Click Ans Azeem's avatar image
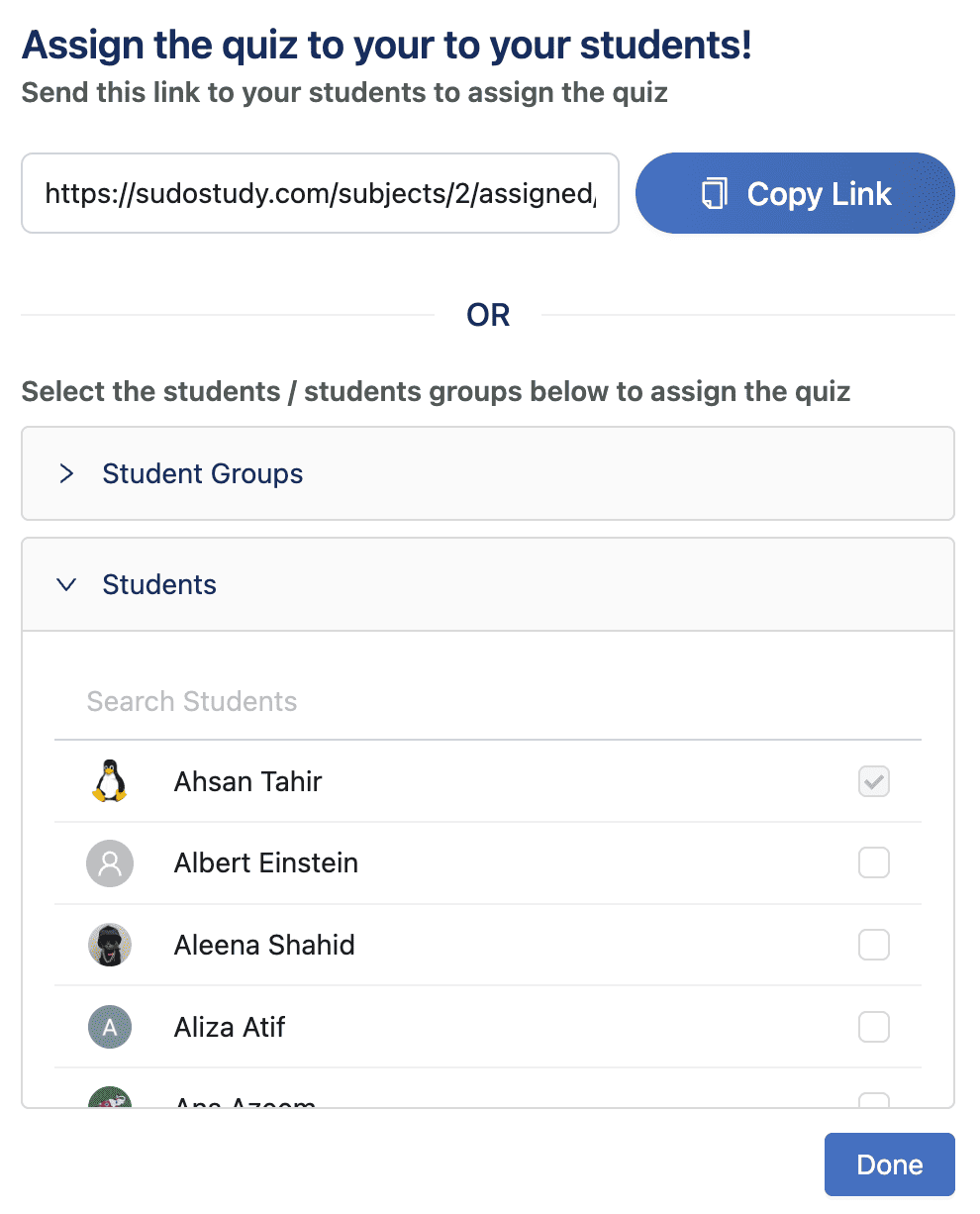This screenshot has height=1214, width=980. pyautogui.click(x=110, y=1099)
